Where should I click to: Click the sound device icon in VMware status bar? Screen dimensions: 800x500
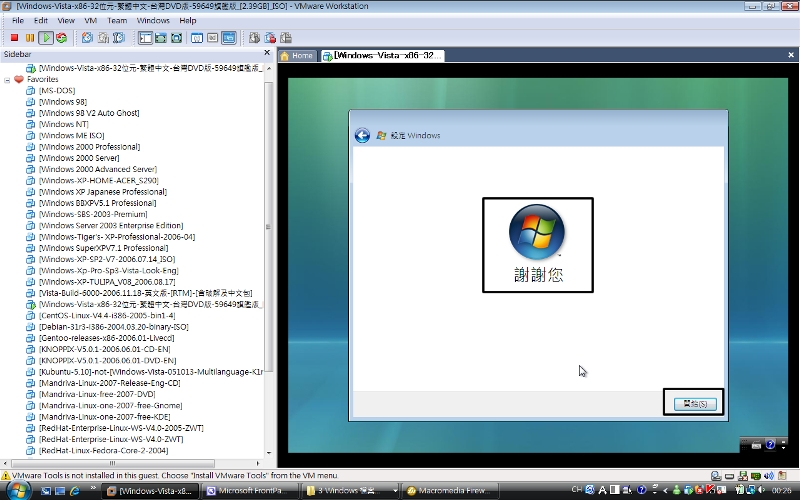click(769, 476)
